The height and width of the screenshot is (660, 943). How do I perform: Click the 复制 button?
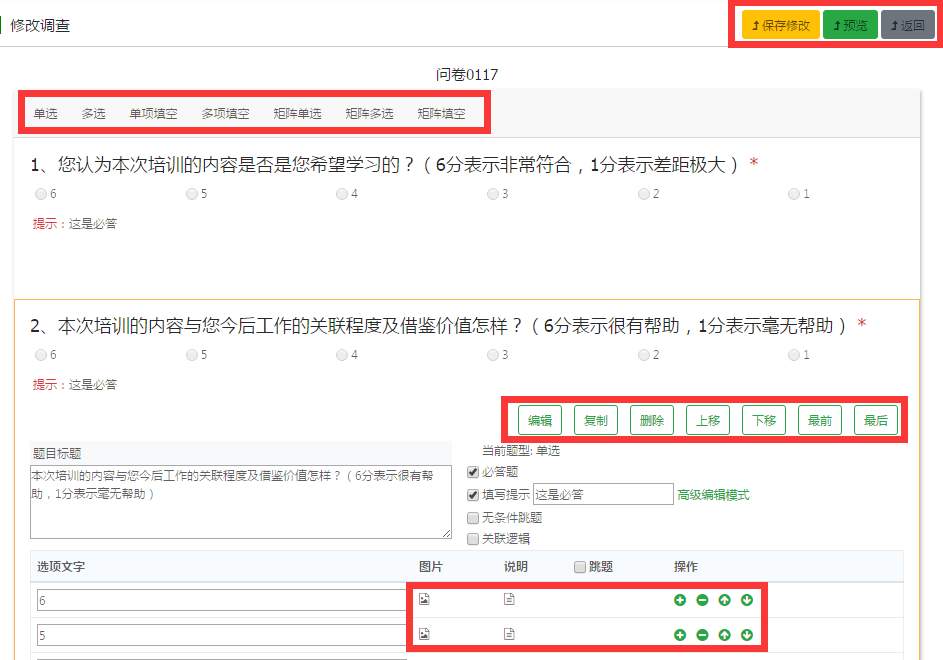coord(595,420)
